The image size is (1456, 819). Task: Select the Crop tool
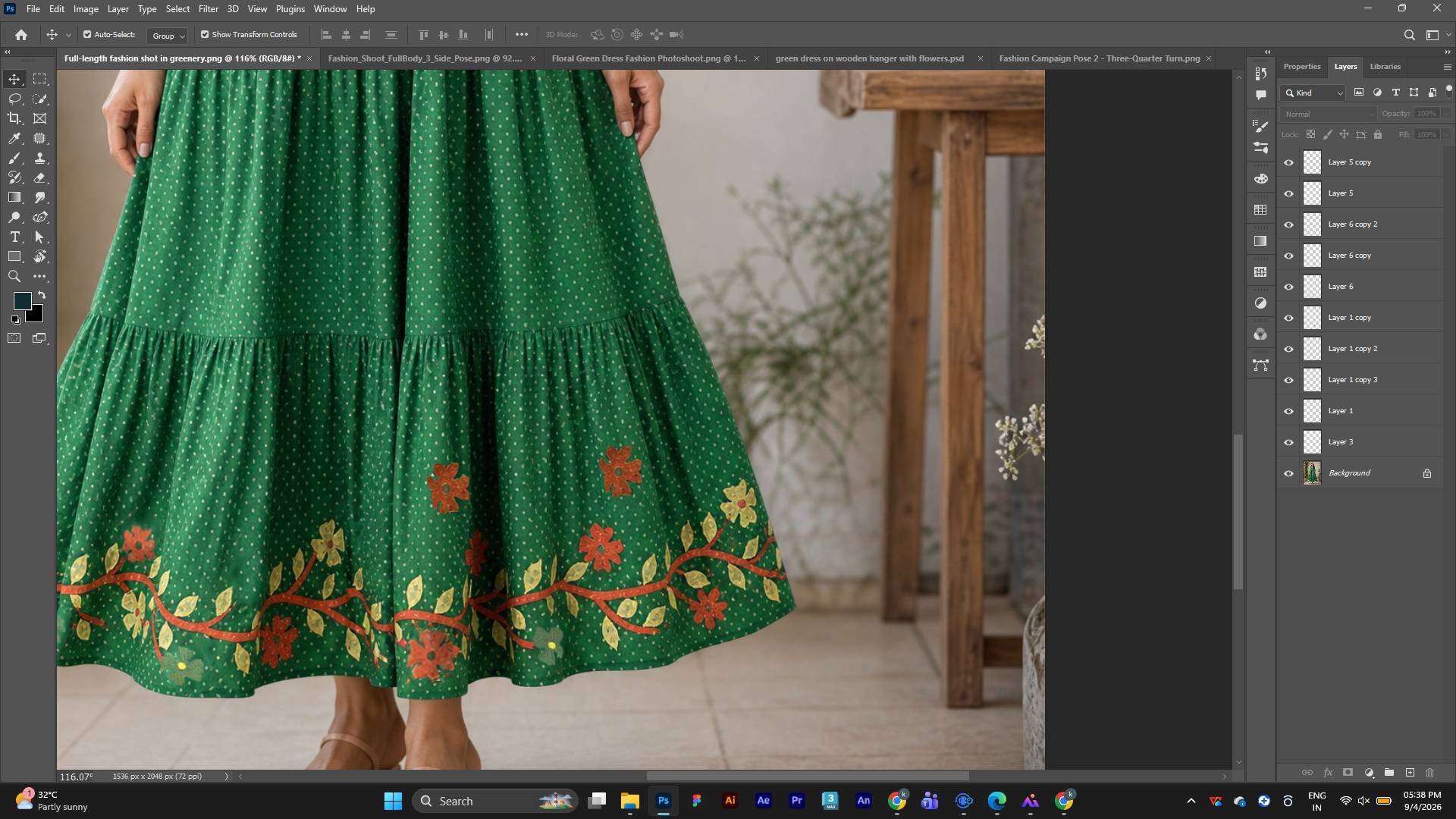click(x=14, y=118)
